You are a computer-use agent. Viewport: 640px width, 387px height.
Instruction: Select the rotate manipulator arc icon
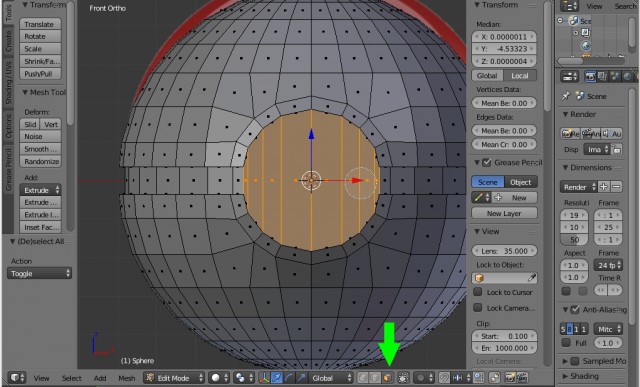289,378
